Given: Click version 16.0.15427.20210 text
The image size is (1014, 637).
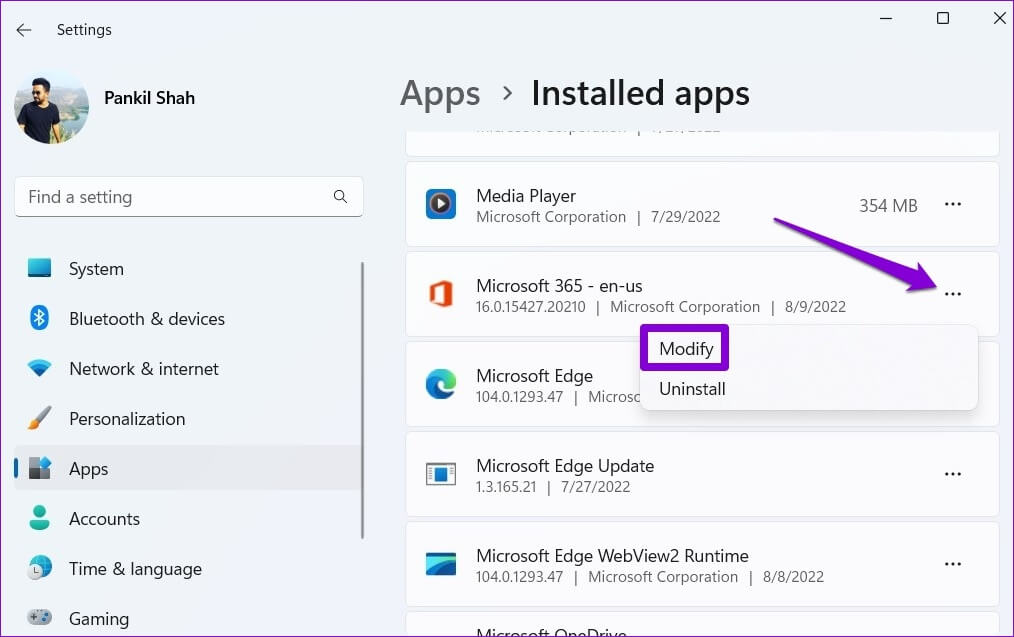Looking at the screenshot, I should point(530,307).
